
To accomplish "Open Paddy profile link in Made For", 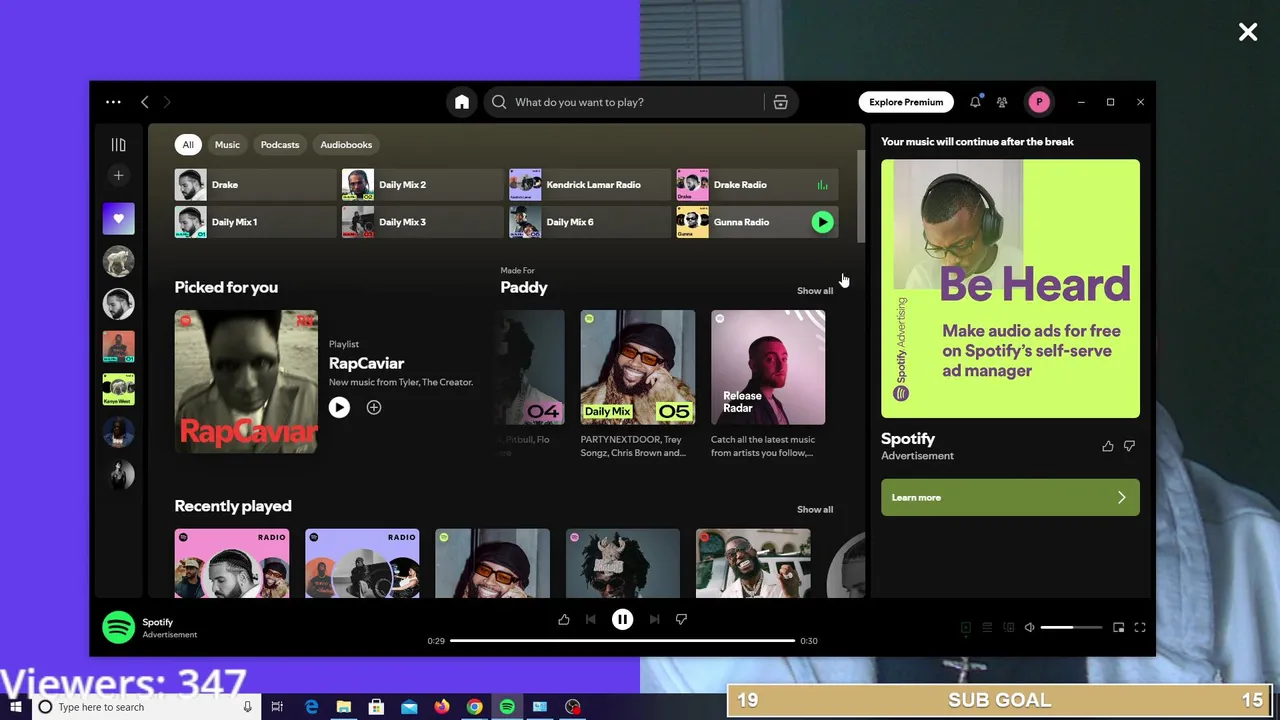I will pyautogui.click(x=524, y=287).
